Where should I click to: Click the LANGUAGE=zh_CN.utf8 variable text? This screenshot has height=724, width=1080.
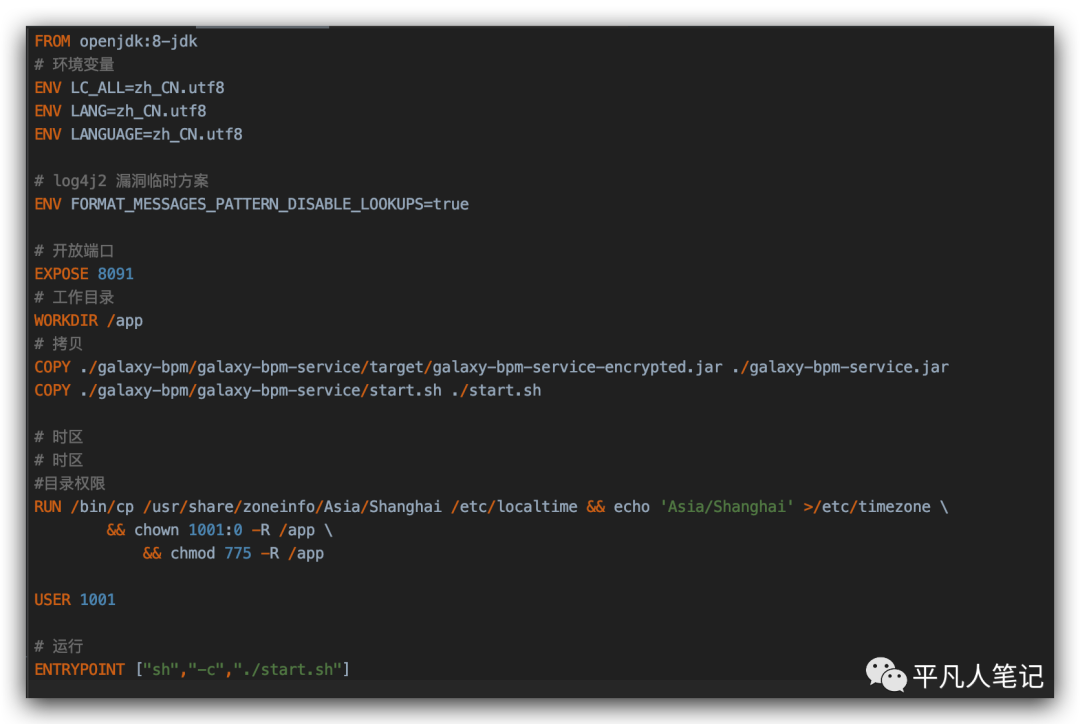coord(156,134)
